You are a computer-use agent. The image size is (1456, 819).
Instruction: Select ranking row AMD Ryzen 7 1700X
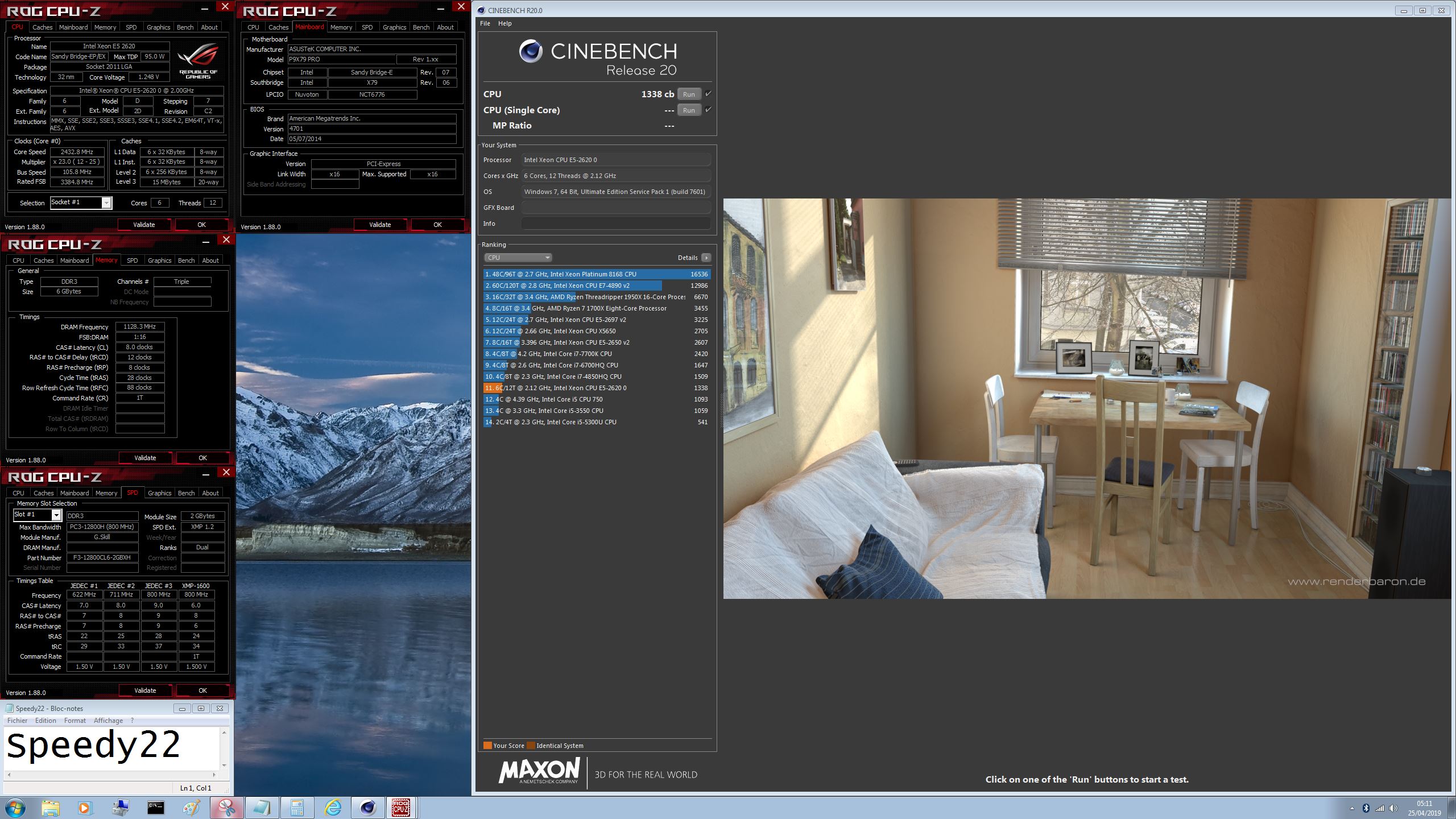[597, 308]
